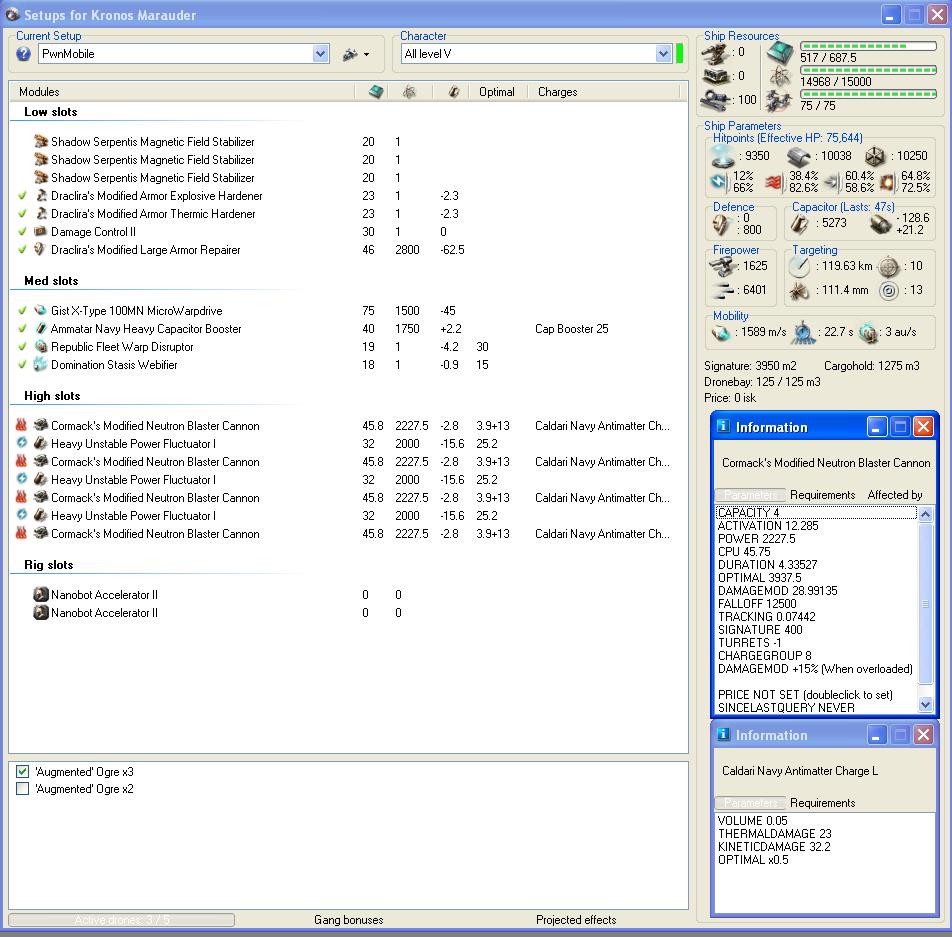Uncheck the 'Augmented' Ogre x3 checkbox
The image size is (952, 937).
coord(22,772)
